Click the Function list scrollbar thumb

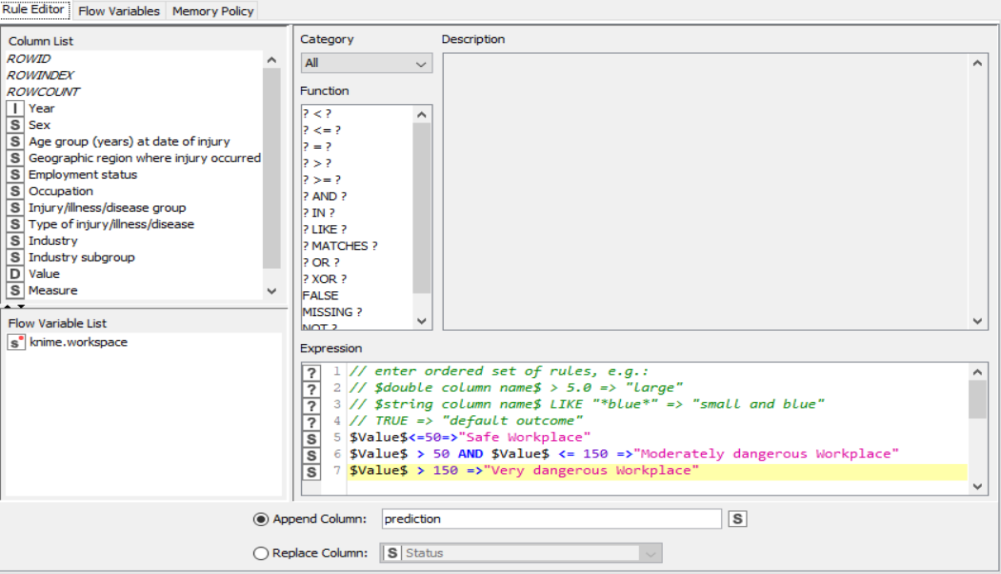(421, 208)
